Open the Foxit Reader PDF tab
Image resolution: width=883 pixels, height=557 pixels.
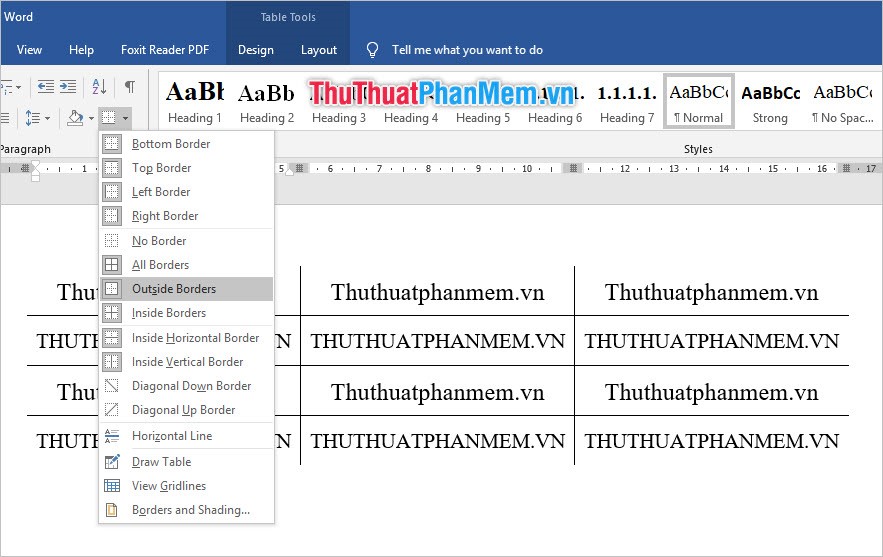[x=165, y=50]
